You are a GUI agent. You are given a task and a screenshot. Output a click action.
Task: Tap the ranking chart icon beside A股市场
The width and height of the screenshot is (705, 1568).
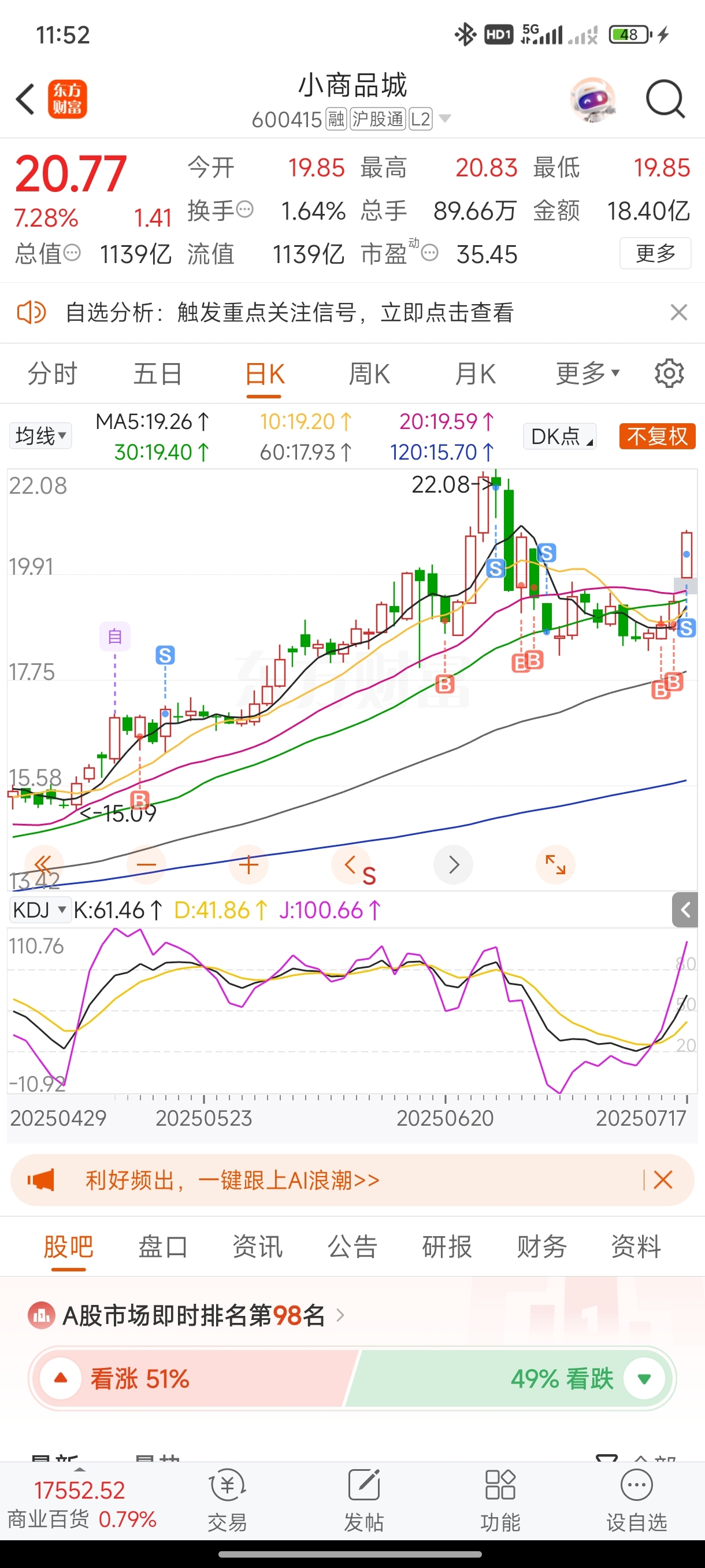click(41, 1315)
